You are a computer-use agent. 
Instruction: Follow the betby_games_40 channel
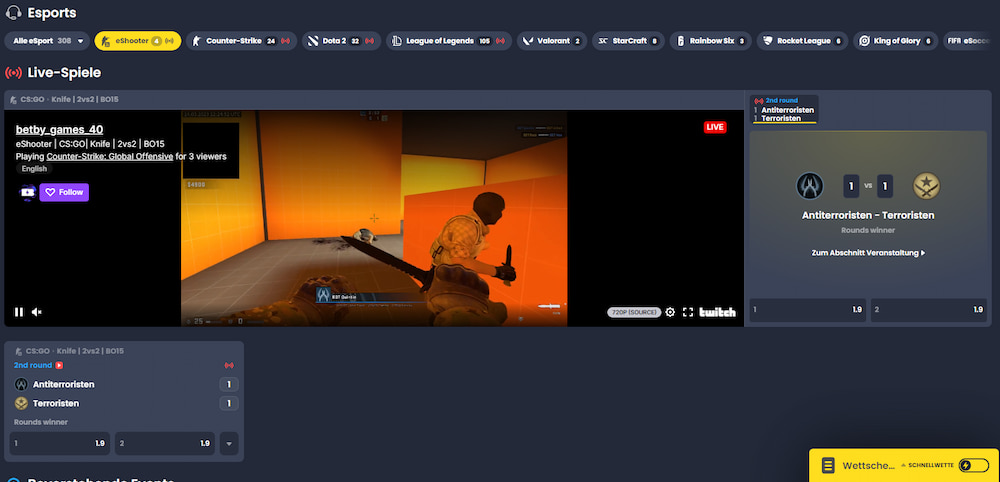pyautogui.click(x=64, y=192)
